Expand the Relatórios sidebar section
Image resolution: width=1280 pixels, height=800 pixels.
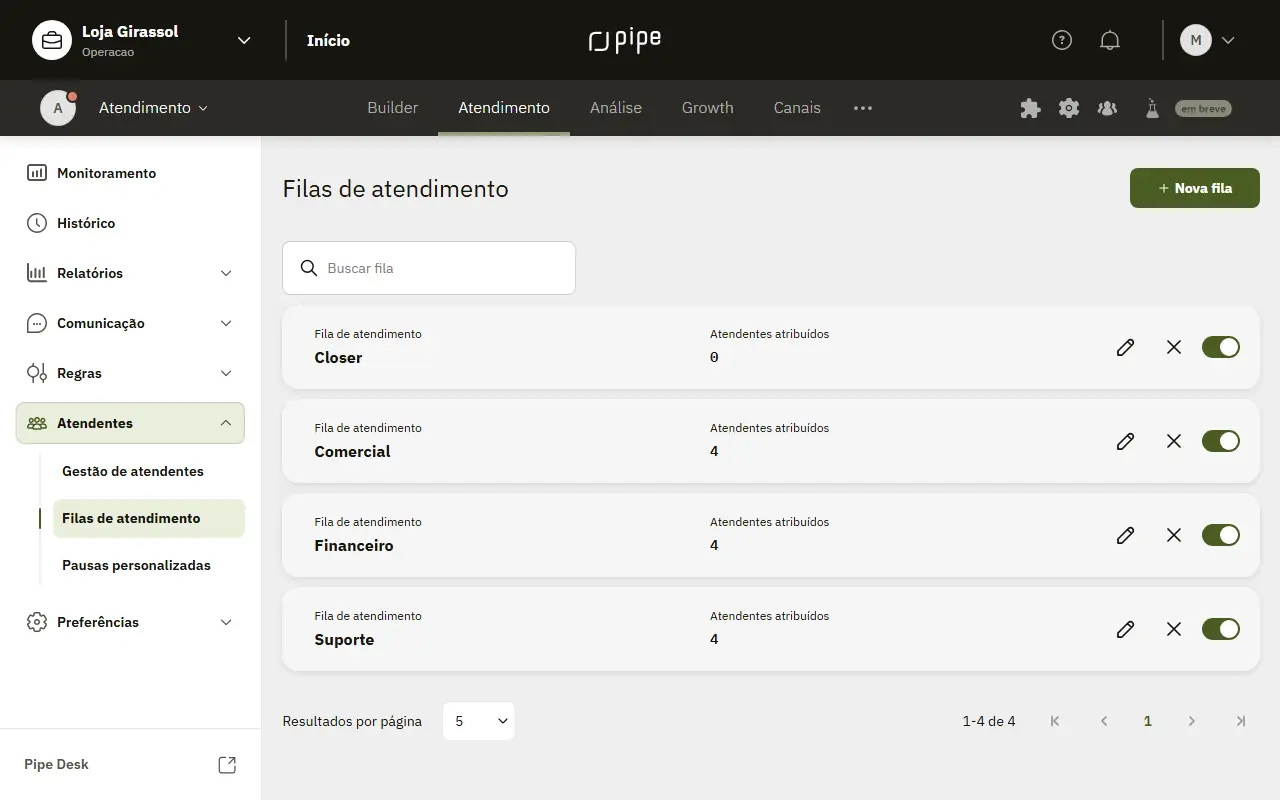tap(130, 273)
